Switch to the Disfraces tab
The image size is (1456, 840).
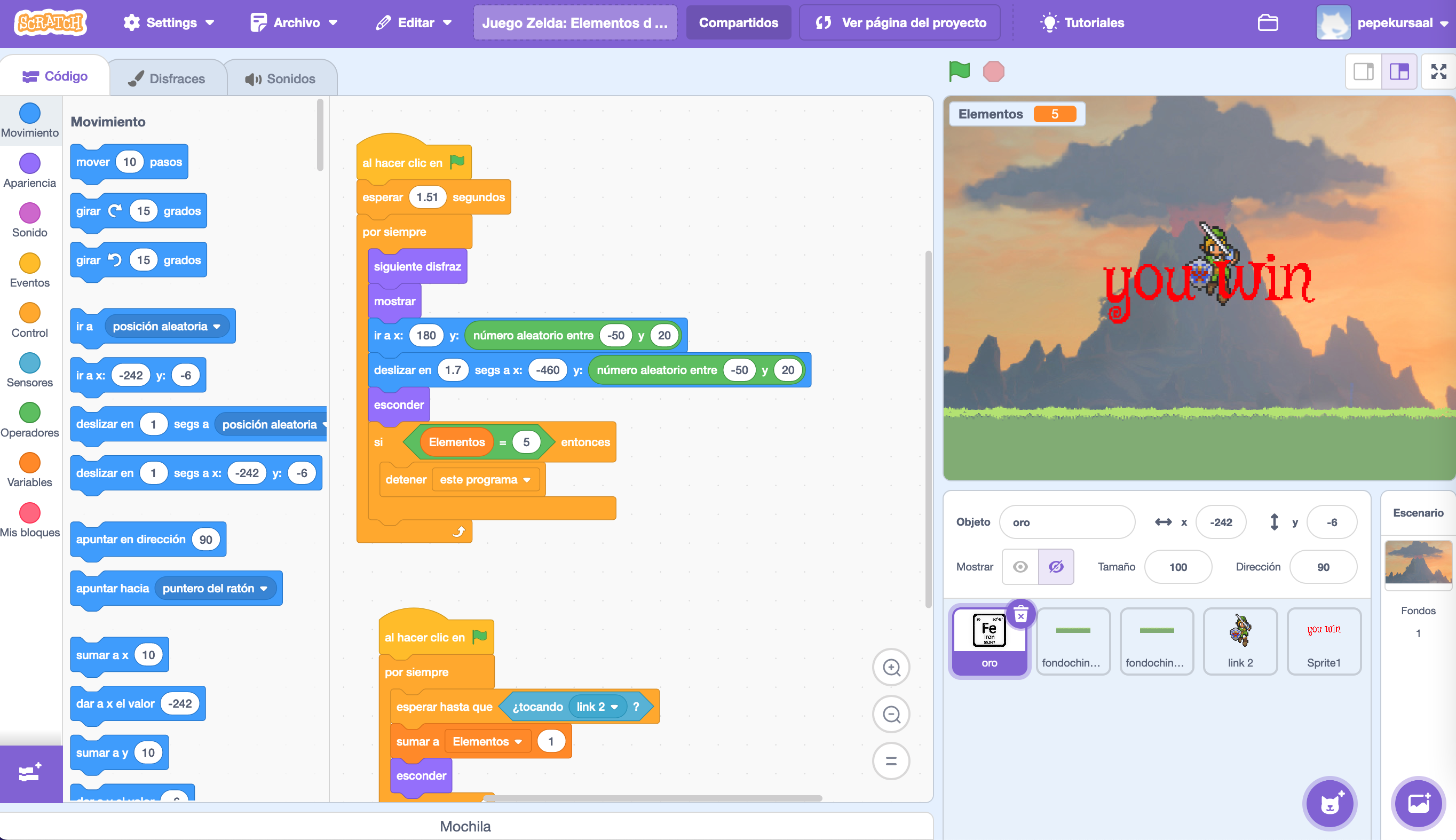tap(167, 77)
